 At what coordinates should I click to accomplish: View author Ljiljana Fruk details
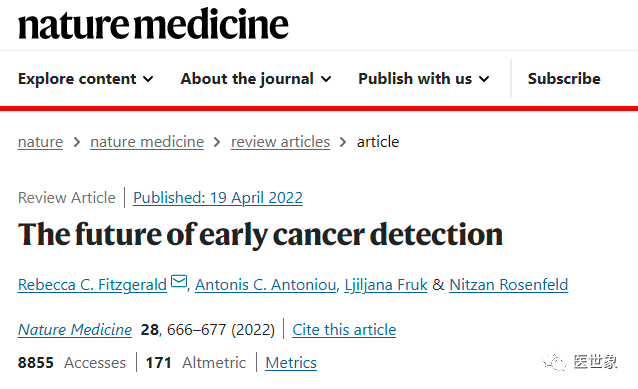coord(386,285)
